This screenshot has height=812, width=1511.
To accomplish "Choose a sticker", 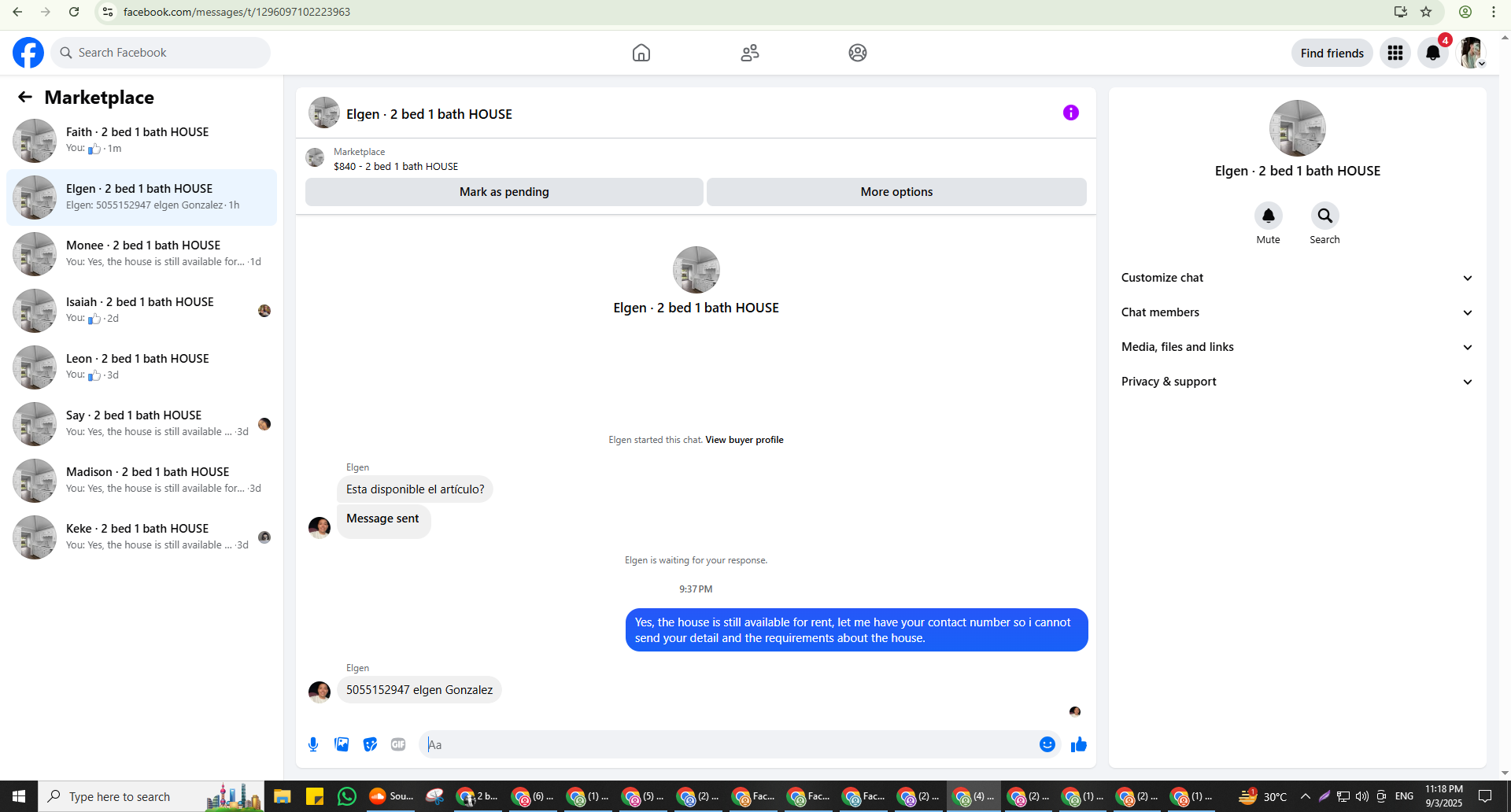I will click(x=370, y=744).
